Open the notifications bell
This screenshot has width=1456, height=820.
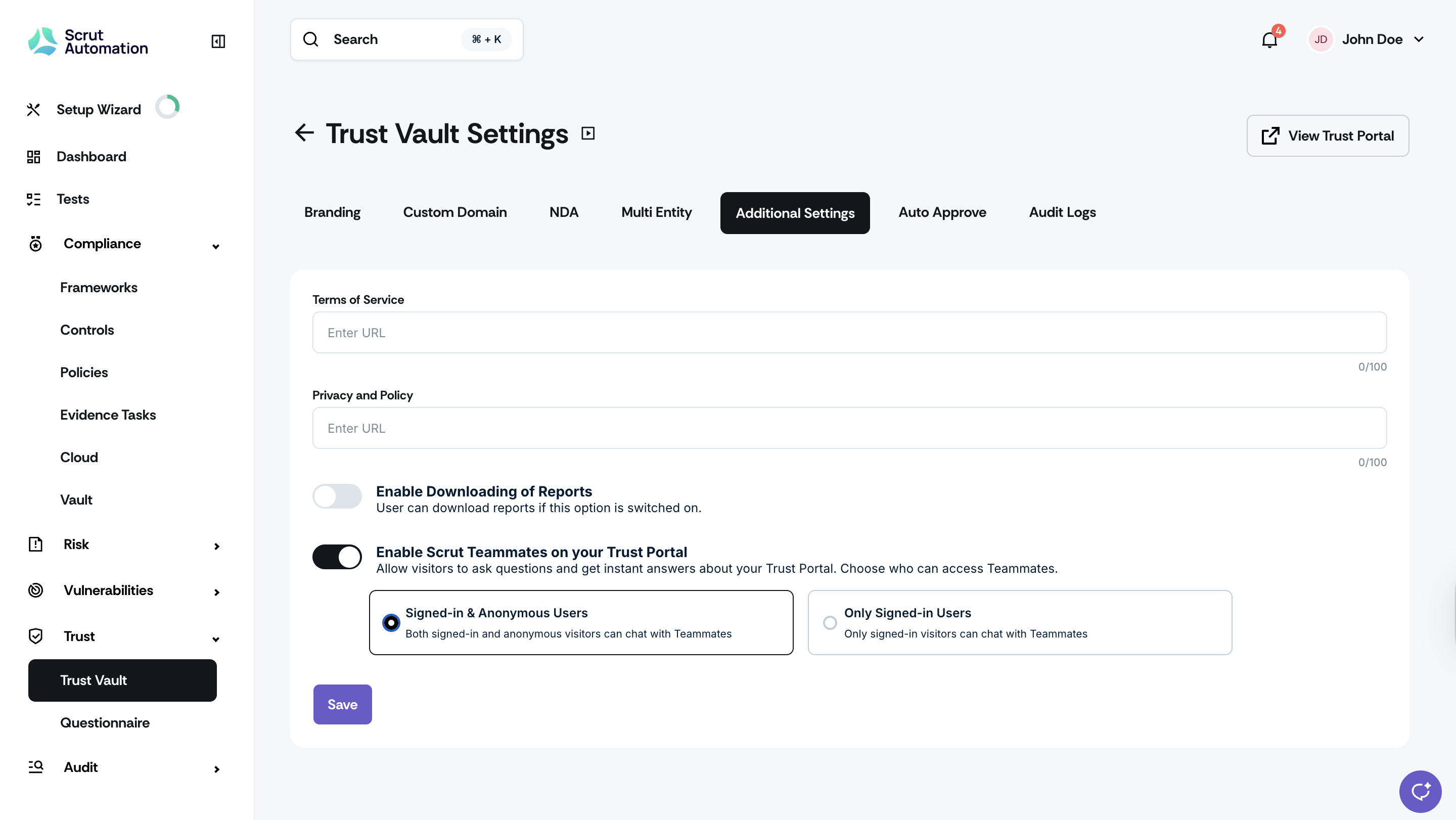(1269, 40)
